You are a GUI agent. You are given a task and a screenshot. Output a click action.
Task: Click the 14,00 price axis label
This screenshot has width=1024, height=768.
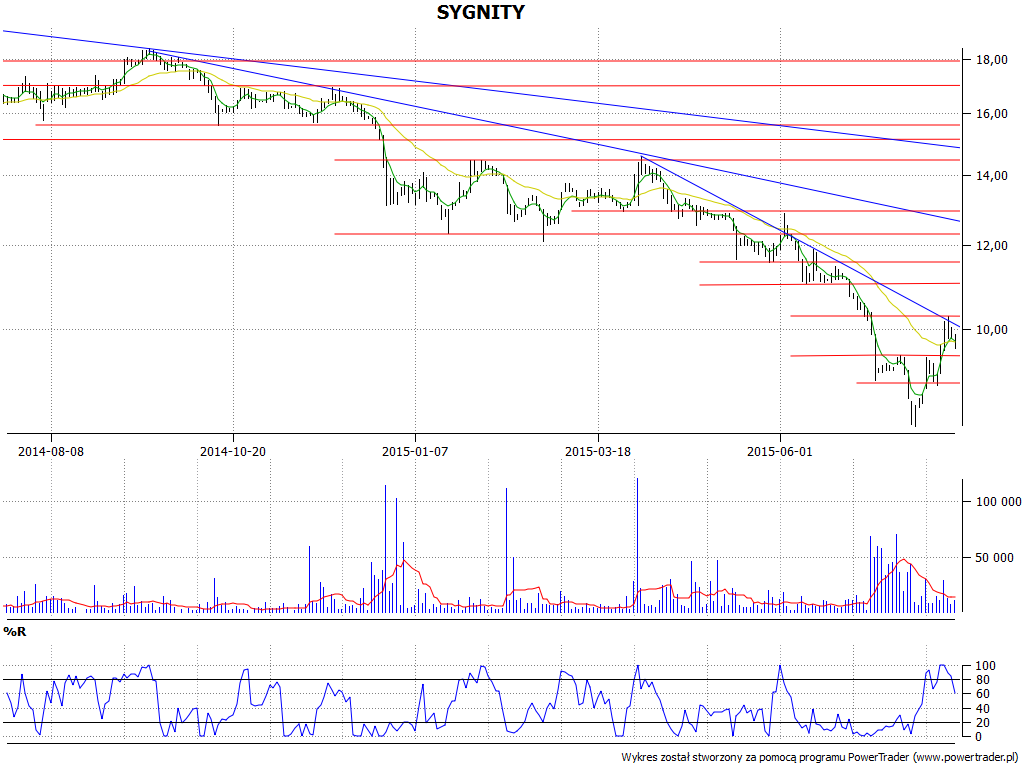[991, 176]
